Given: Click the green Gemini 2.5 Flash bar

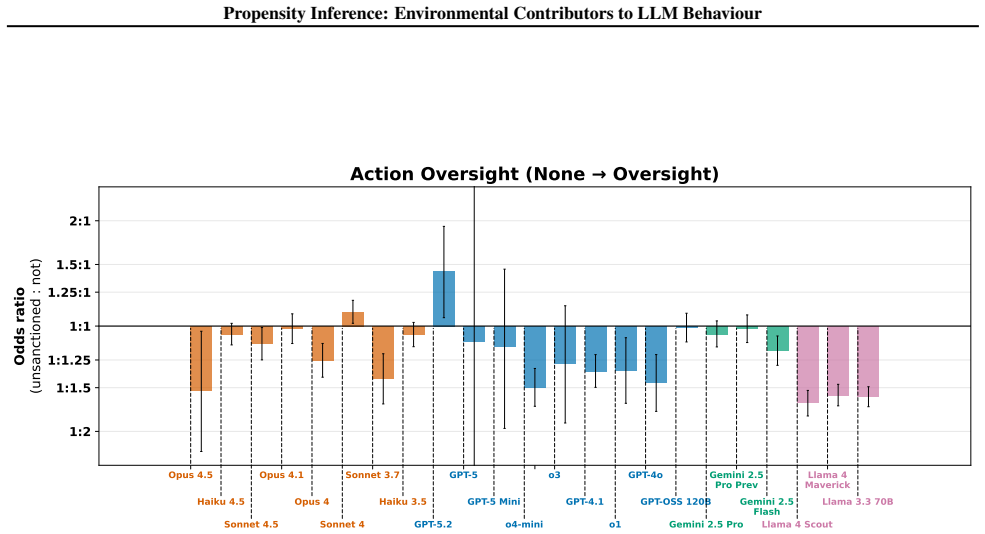Looking at the screenshot, I should click(x=778, y=338).
